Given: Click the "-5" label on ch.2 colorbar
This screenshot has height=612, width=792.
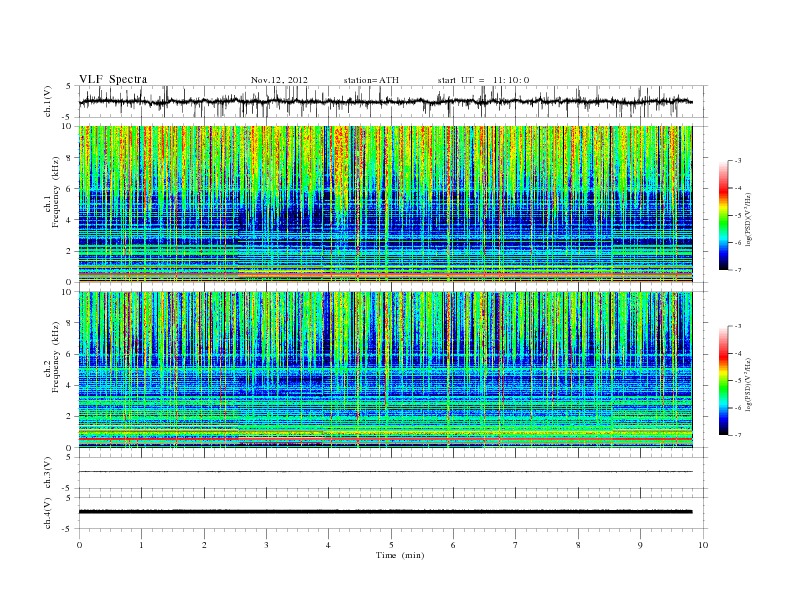Looking at the screenshot, I should pos(738,381).
